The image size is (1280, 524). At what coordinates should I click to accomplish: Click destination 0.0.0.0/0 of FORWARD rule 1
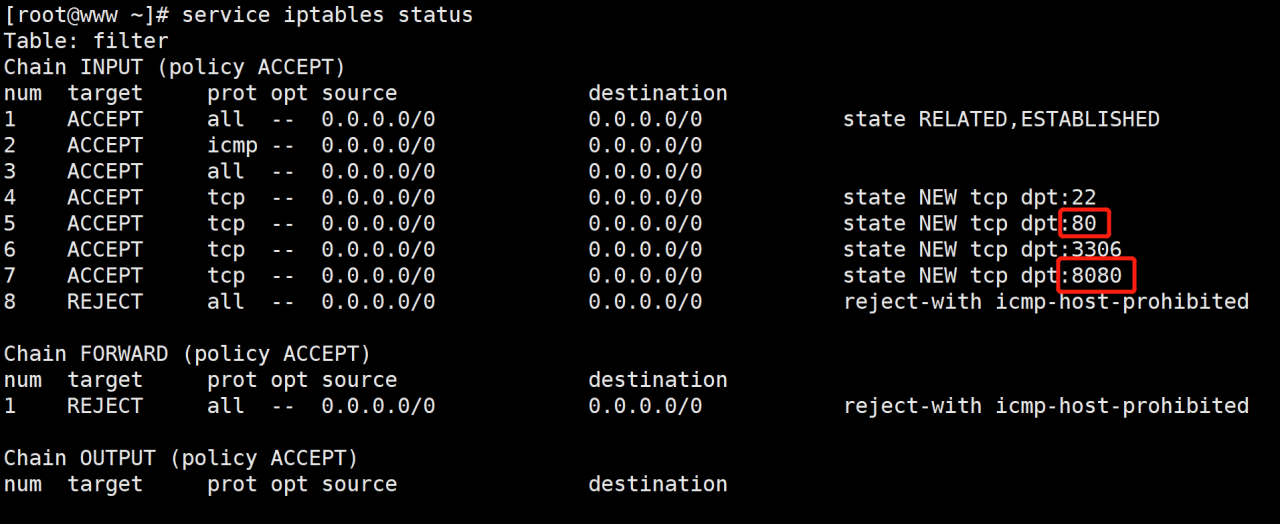click(x=645, y=406)
